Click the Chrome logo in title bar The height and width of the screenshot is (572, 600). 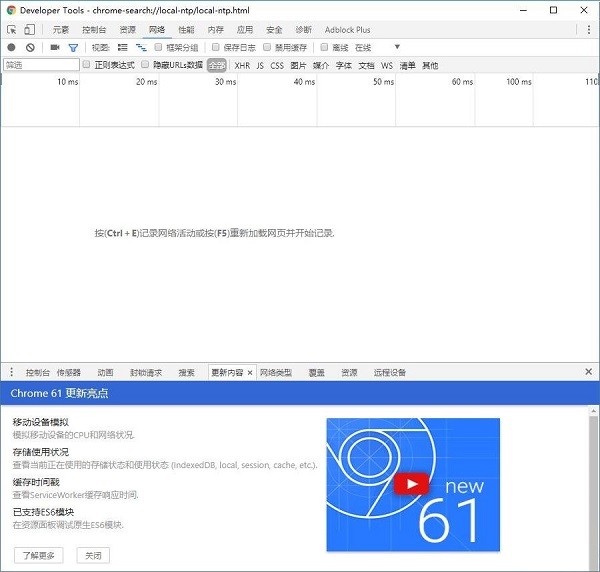pos(11,10)
